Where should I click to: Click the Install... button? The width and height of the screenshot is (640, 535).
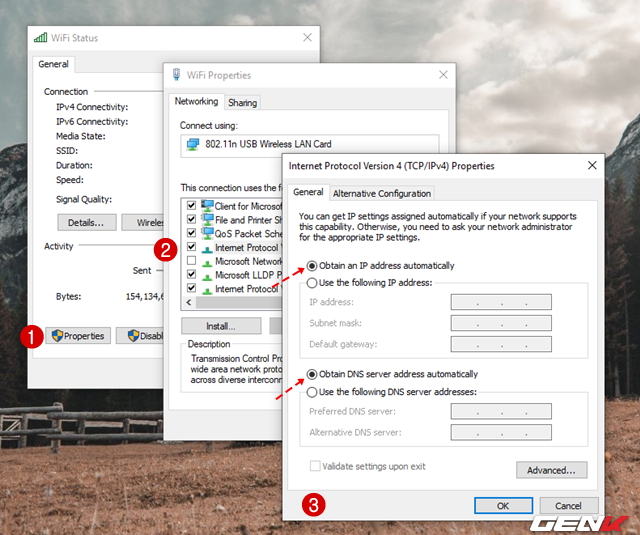[x=220, y=326]
